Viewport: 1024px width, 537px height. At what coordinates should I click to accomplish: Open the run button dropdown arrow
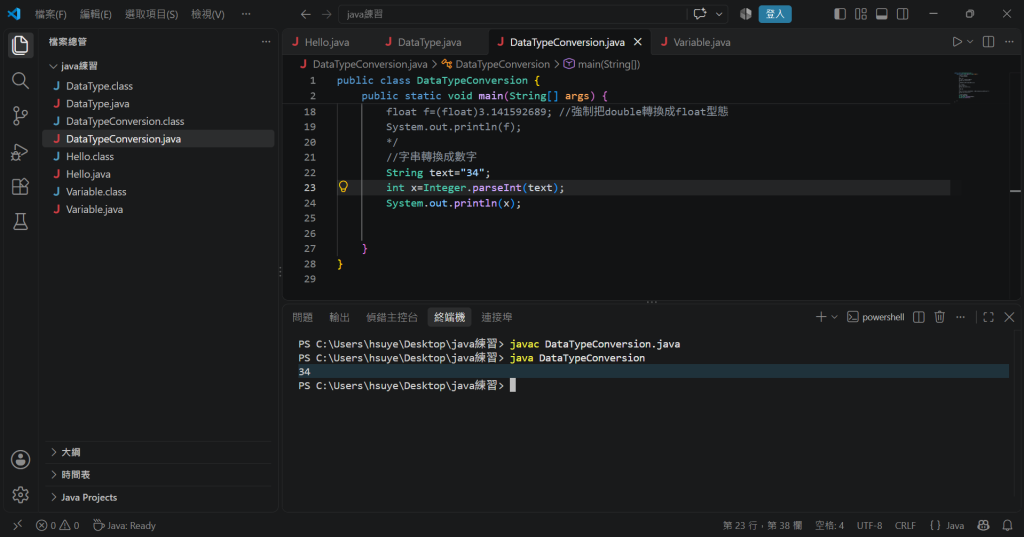pos(970,42)
